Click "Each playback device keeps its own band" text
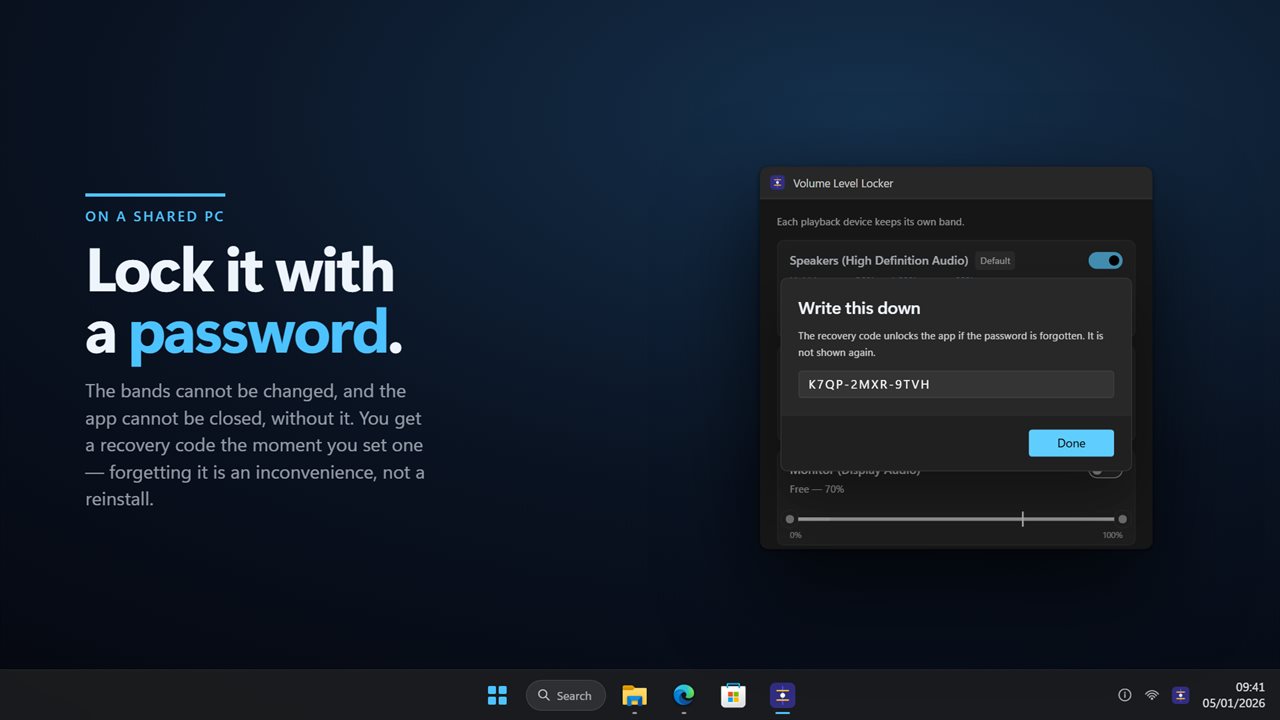The image size is (1280, 720). 870,221
